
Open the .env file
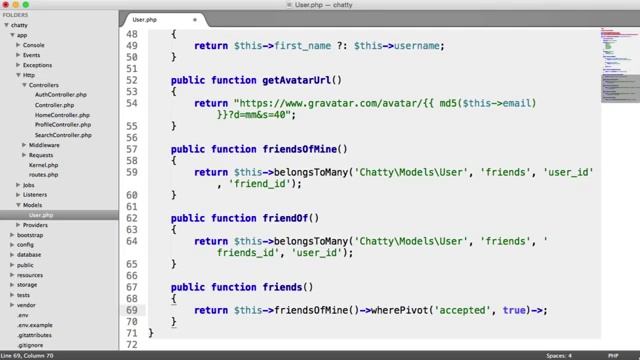coord(23,315)
